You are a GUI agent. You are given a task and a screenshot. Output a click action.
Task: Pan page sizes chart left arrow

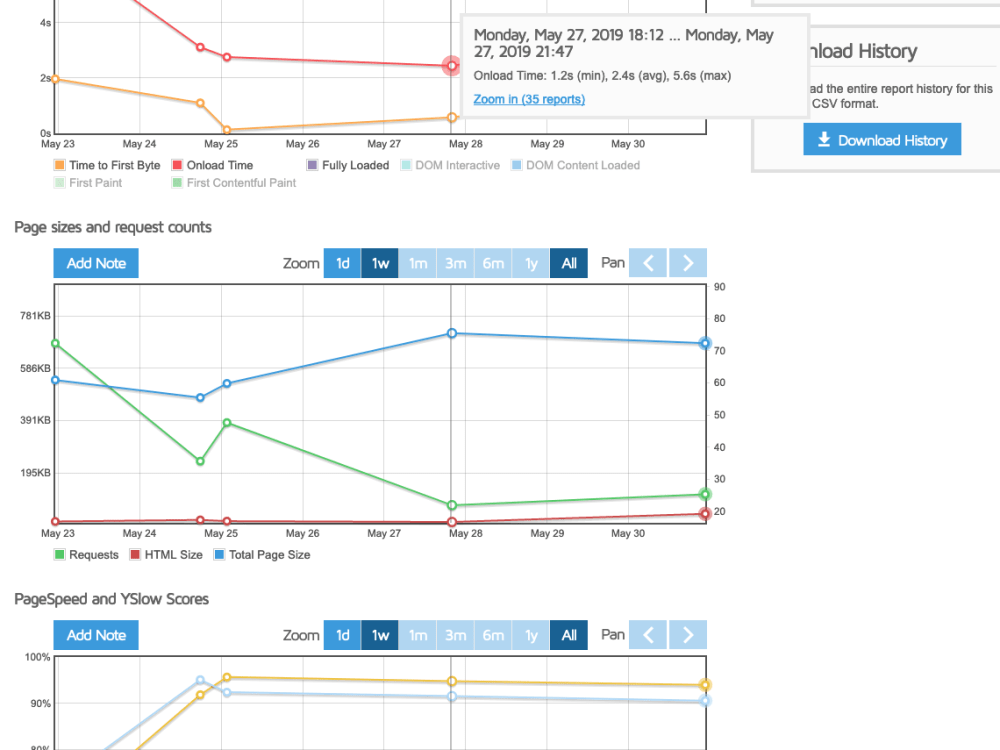(x=648, y=263)
